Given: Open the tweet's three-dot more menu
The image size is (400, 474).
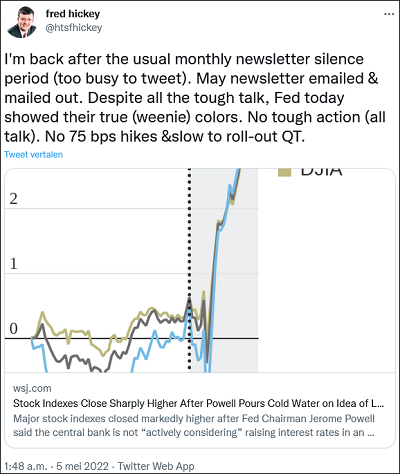Looking at the screenshot, I should [x=389, y=14].
